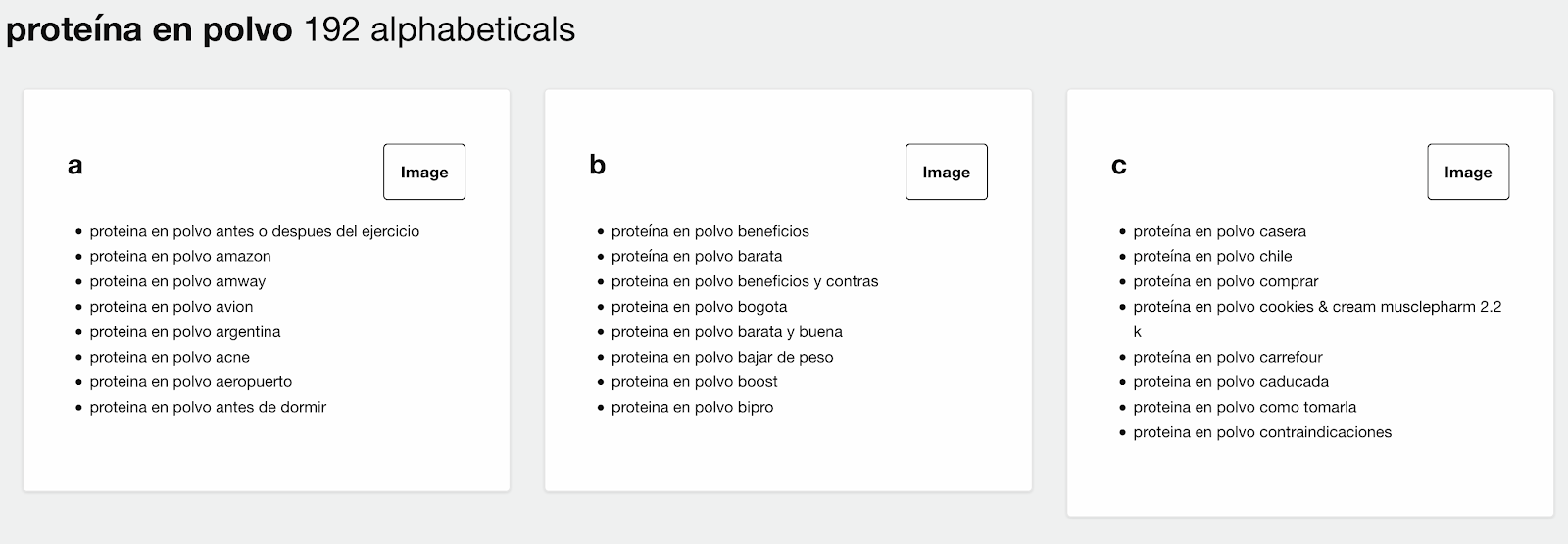
Task: Select 'proteina en polvo amazon' suggestion
Action: [180, 256]
